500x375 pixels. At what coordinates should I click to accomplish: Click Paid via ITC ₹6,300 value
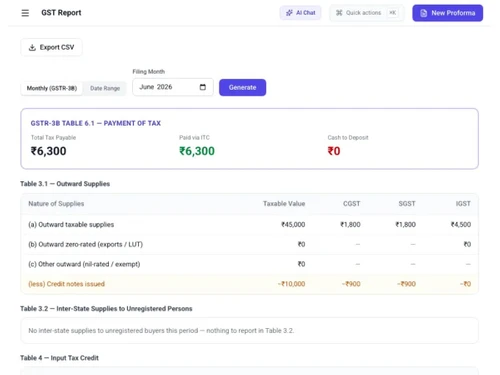(197, 151)
